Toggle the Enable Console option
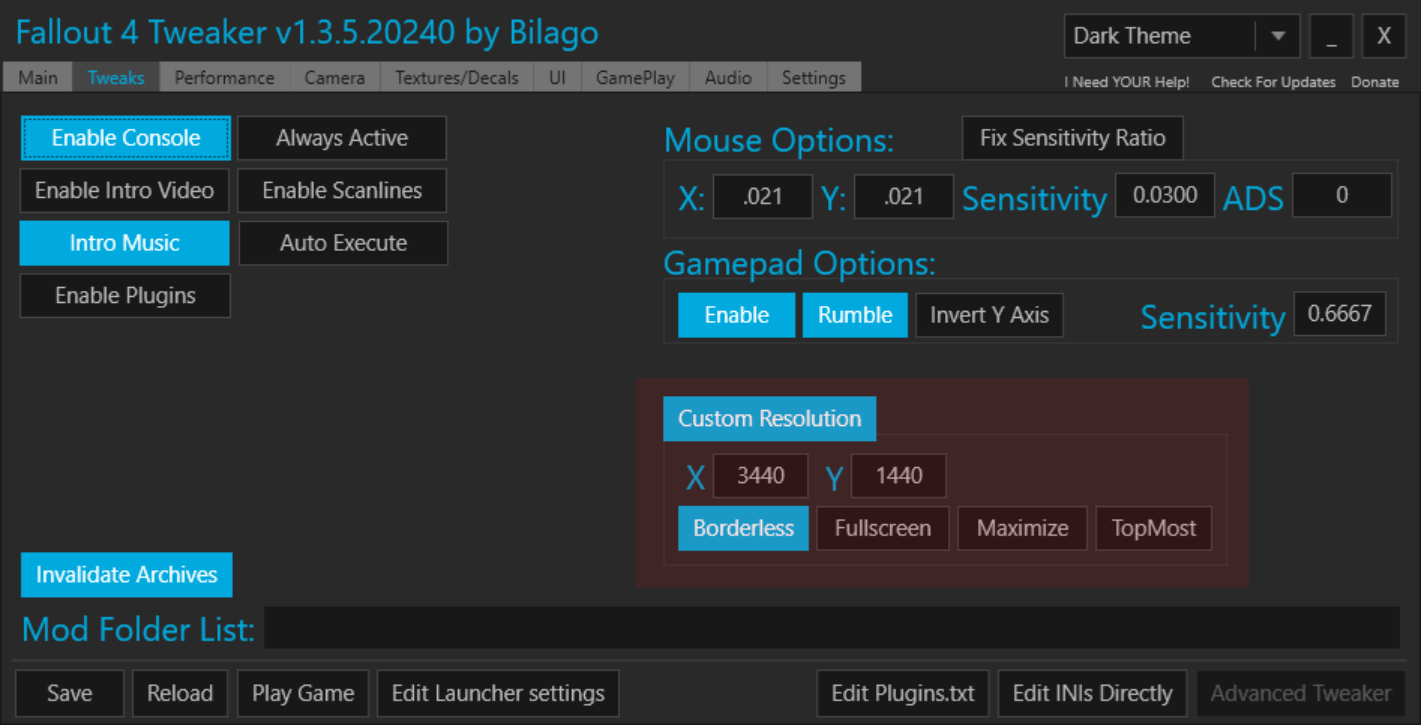This screenshot has height=725, width=1421. coord(126,138)
